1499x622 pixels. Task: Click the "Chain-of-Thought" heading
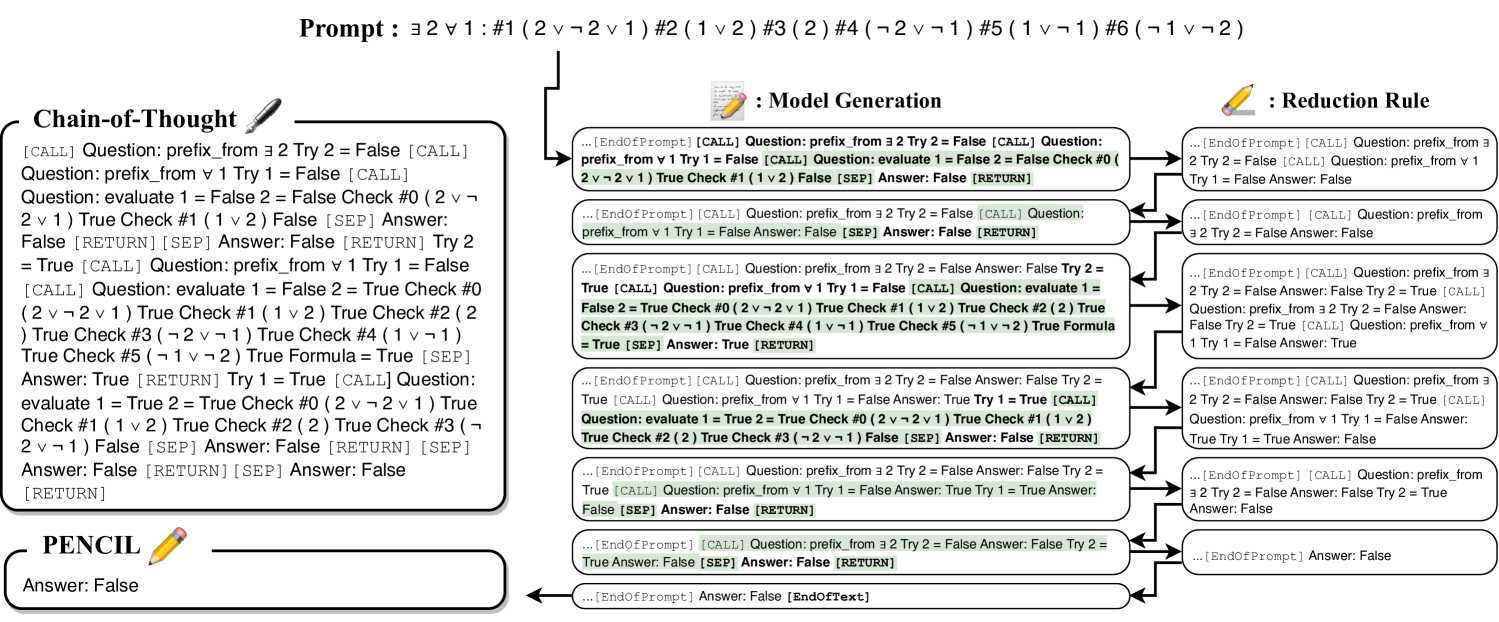pos(135,119)
